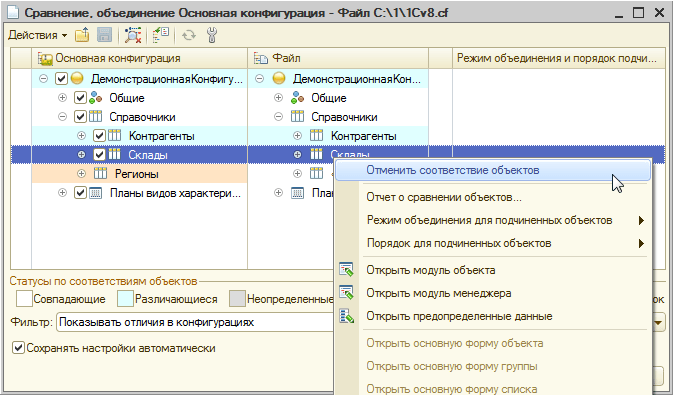The width and height of the screenshot is (673, 395).
Task: Collapse the root node in the Файл column
Action: pyautogui.click(x=259, y=79)
